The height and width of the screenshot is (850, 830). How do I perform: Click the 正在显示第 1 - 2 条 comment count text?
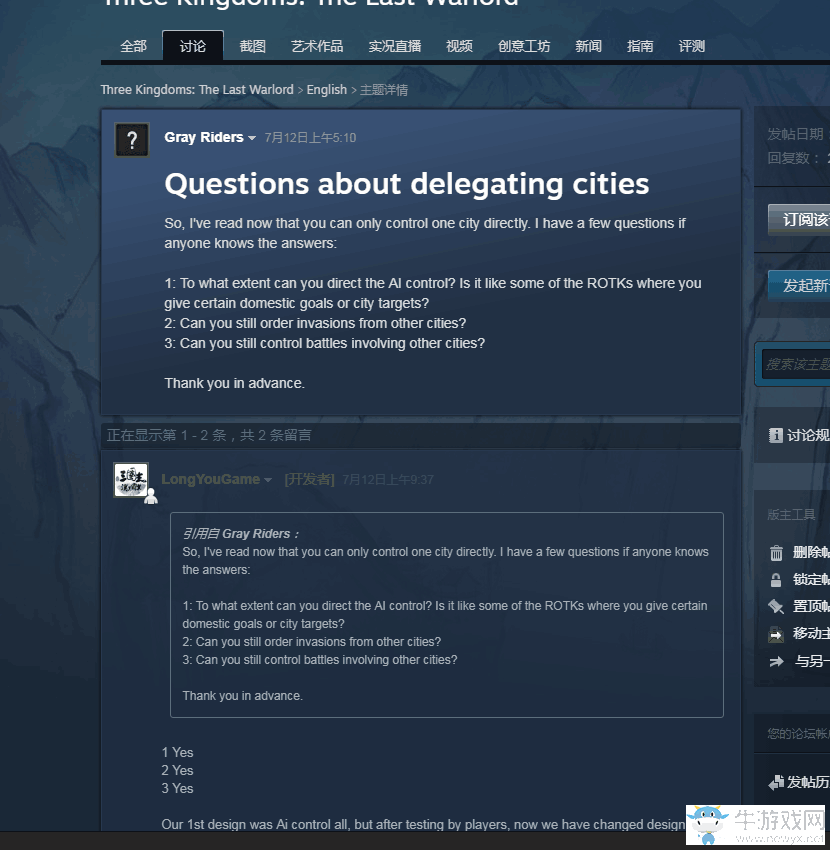(x=209, y=435)
